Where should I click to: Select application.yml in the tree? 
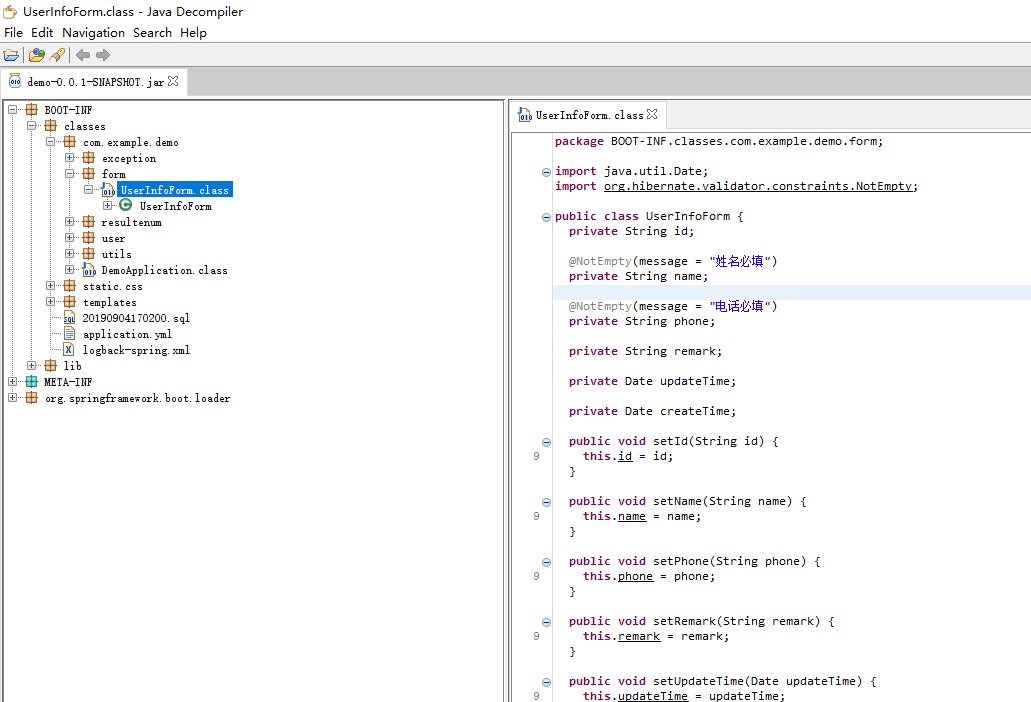click(x=127, y=334)
